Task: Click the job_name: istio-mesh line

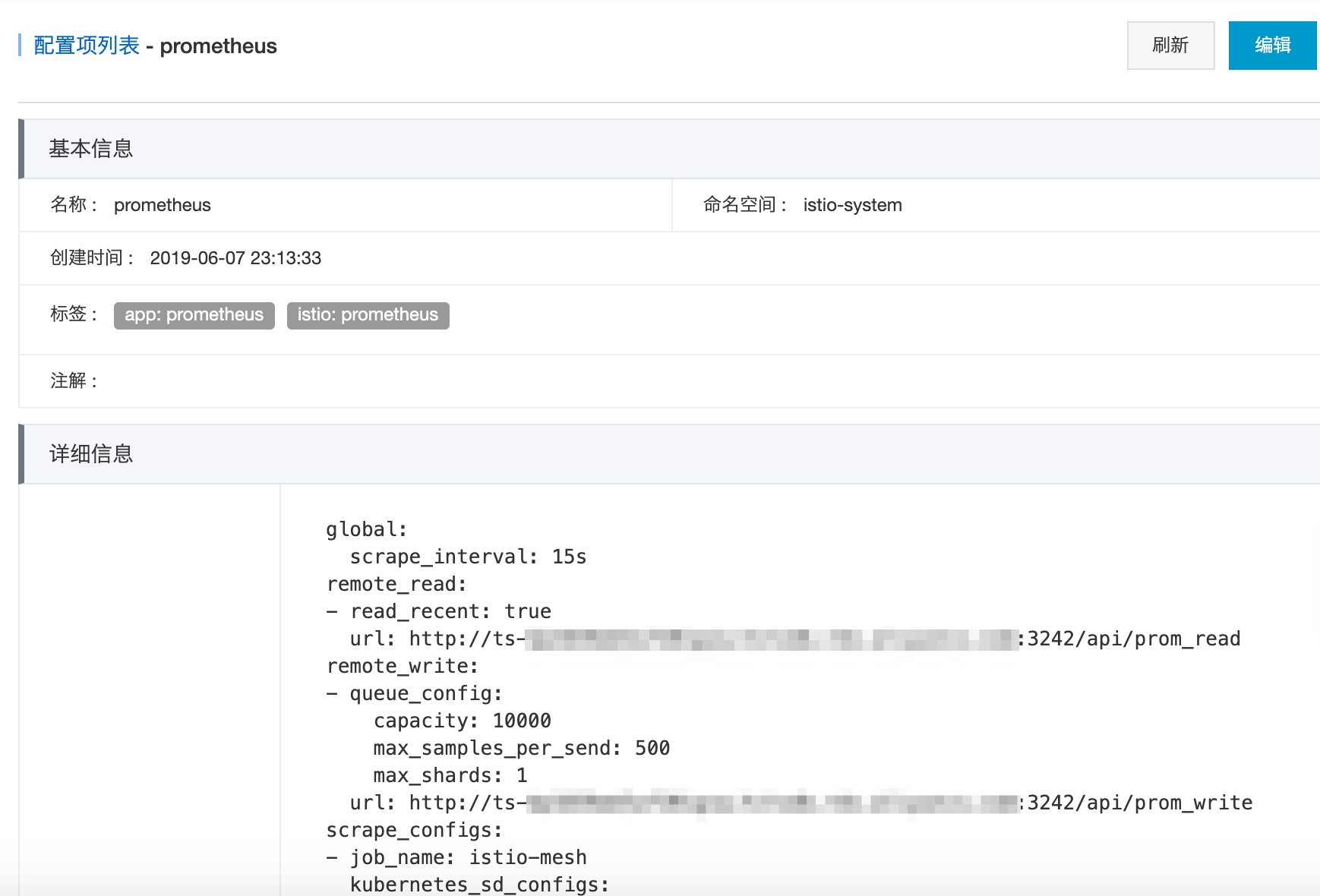Action: coord(456,857)
